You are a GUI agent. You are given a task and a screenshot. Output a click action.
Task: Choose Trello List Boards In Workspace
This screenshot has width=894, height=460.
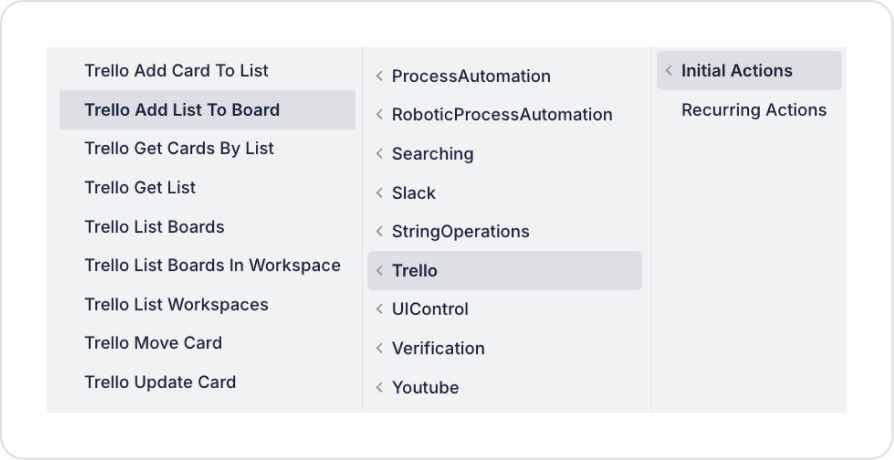[212, 266]
